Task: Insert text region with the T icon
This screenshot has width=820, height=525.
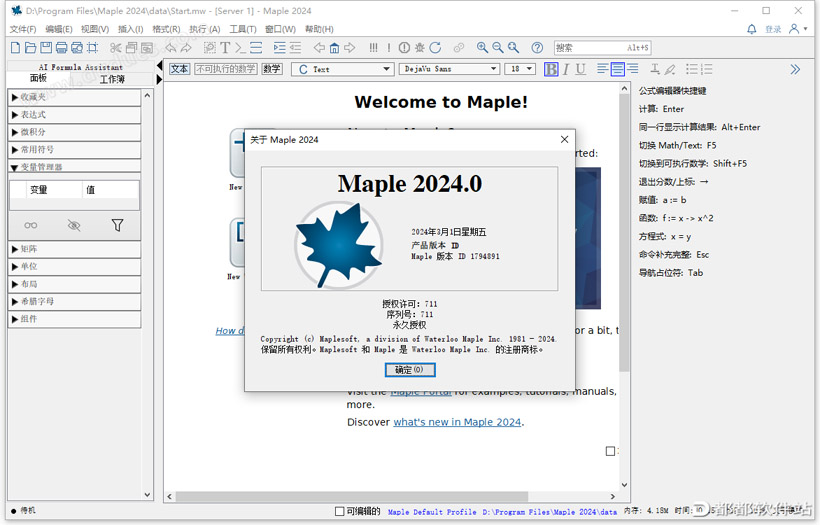Action: (x=225, y=48)
